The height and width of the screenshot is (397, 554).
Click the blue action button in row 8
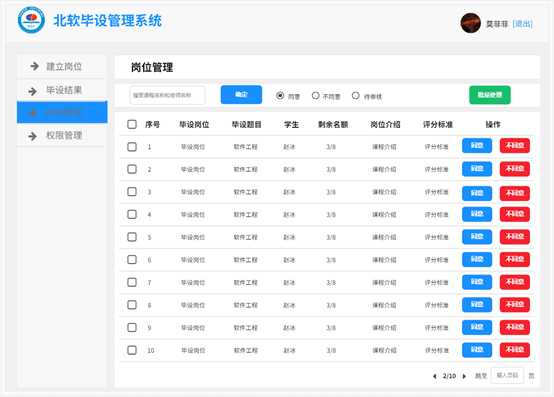(x=477, y=304)
